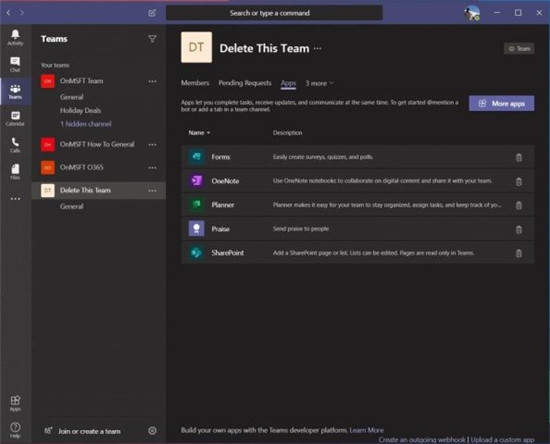Click the Forms app icon
Screen dimensions: 550x444
click(x=196, y=156)
